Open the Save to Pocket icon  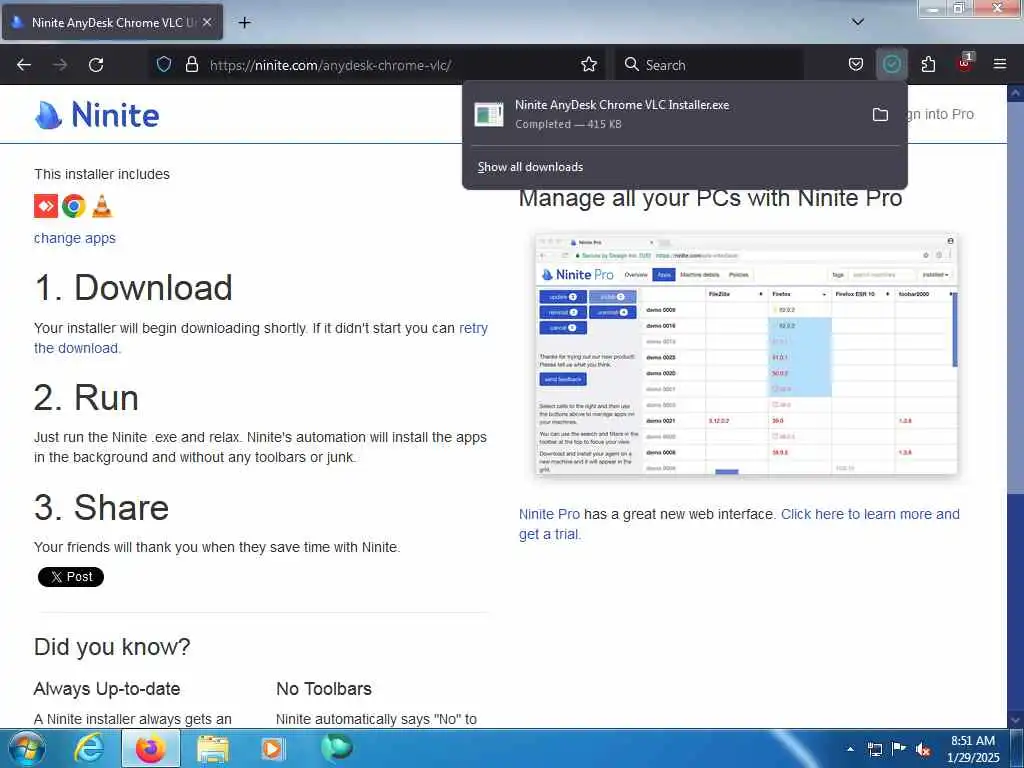point(856,64)
